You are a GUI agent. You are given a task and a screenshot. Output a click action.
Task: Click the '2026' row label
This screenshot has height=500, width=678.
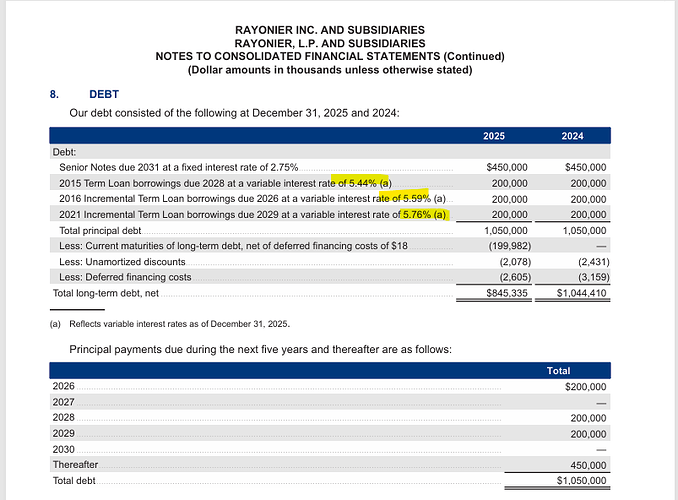[64, 386]
